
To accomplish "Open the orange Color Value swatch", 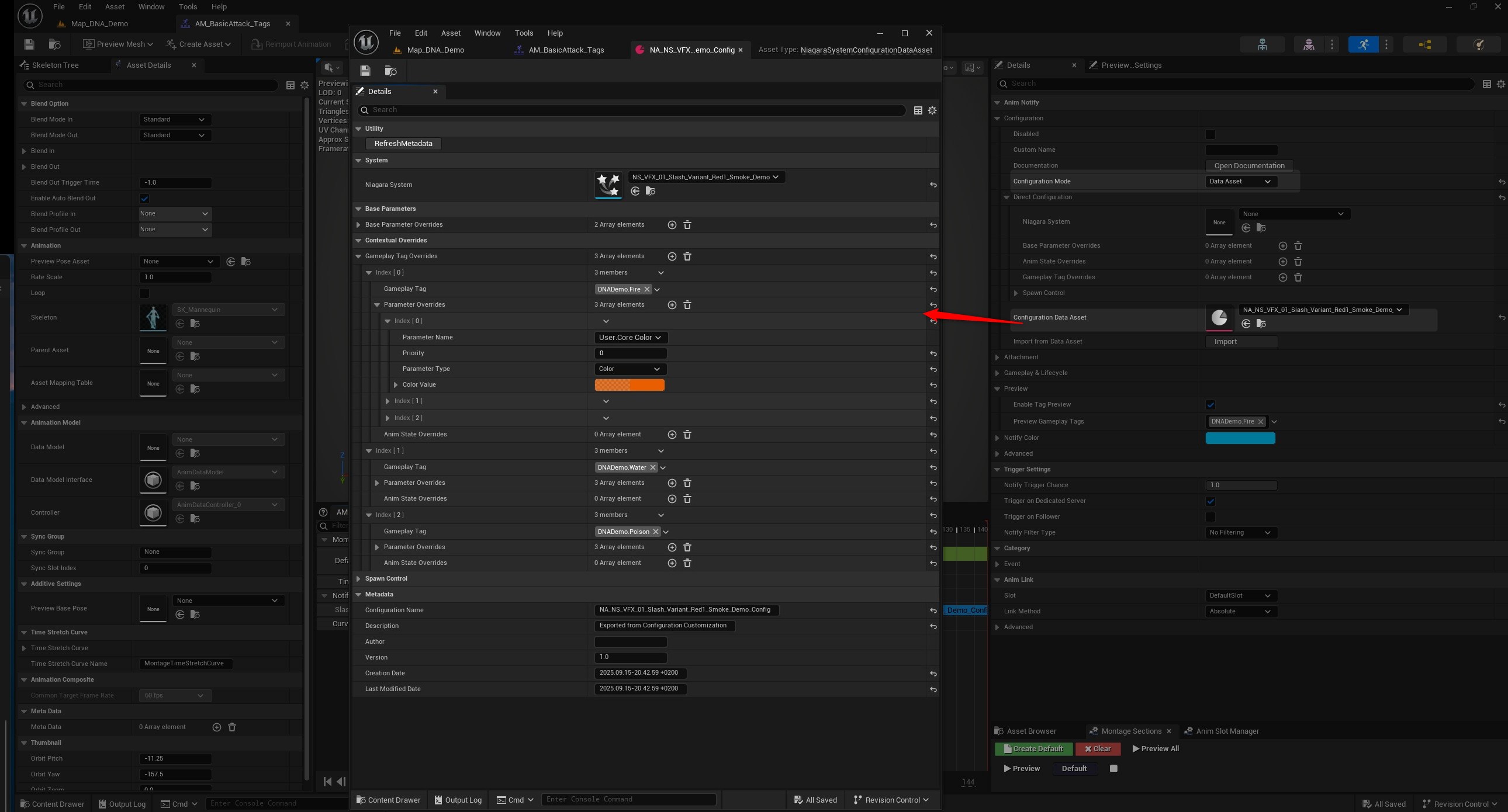I will click(x=630, y=385).
